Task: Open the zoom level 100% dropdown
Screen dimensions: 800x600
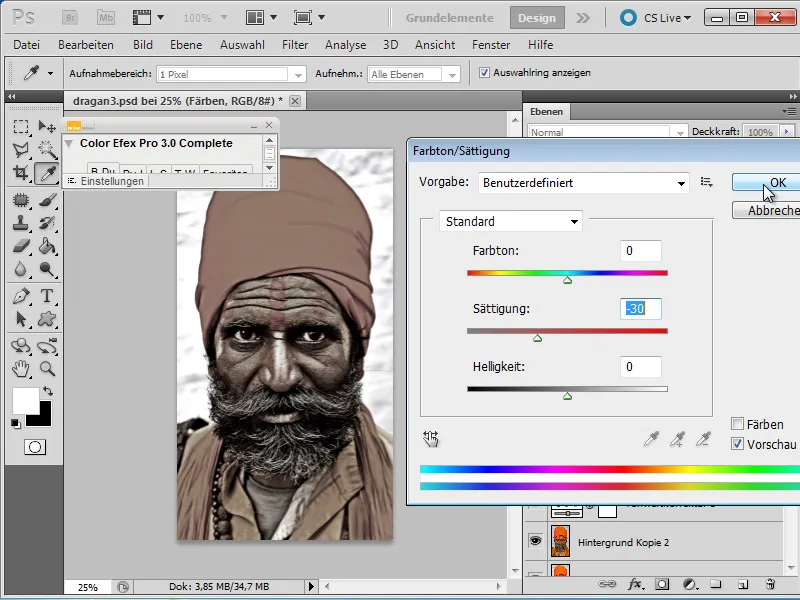Action: 223,17
